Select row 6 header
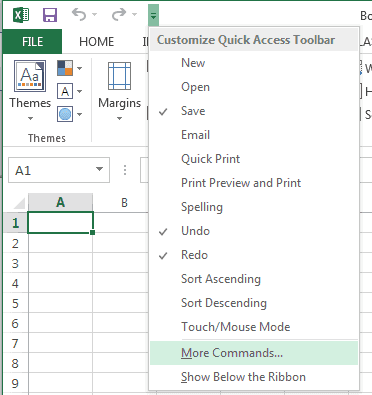The image size is (372, 395). [x=15, y=323]
